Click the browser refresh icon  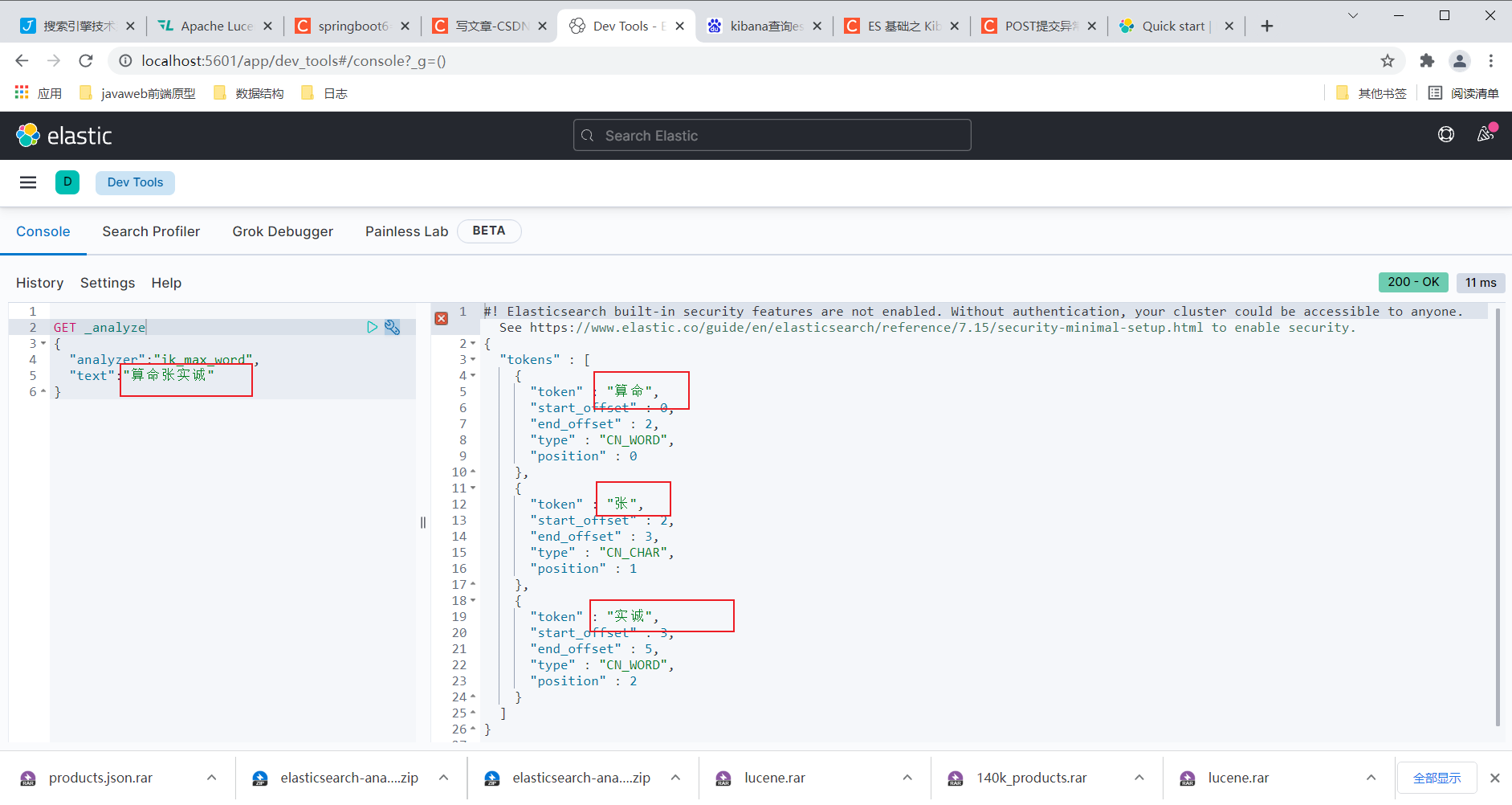[x=86, y=60]
